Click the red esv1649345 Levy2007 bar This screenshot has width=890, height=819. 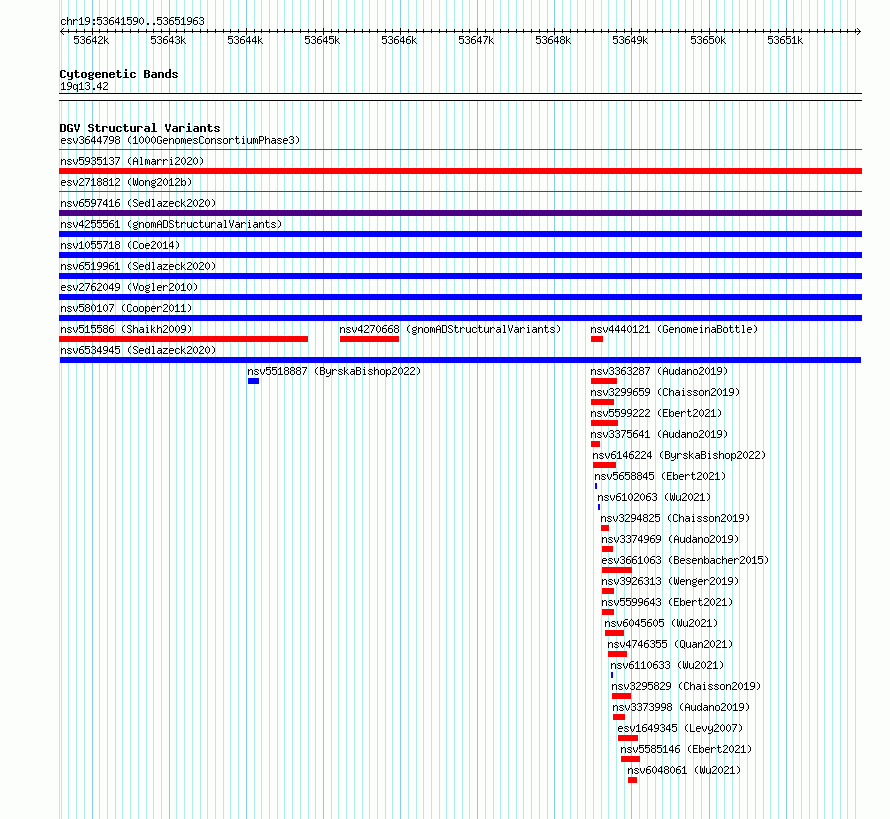628,738
